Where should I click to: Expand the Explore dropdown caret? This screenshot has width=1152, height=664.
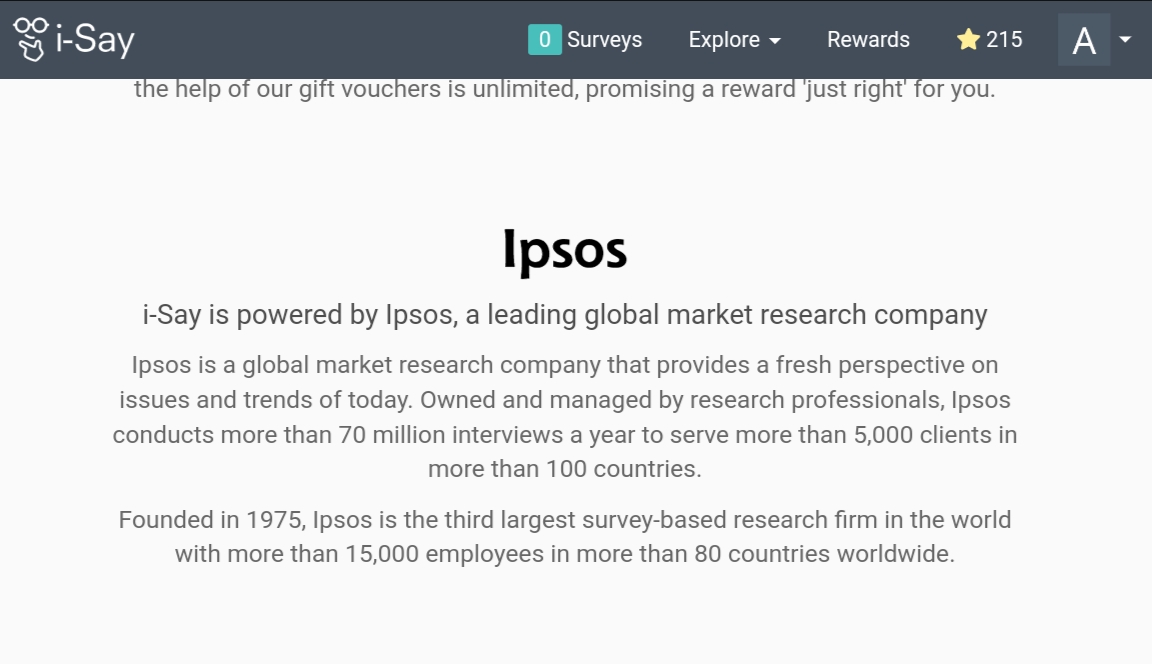tap(775, 41)
